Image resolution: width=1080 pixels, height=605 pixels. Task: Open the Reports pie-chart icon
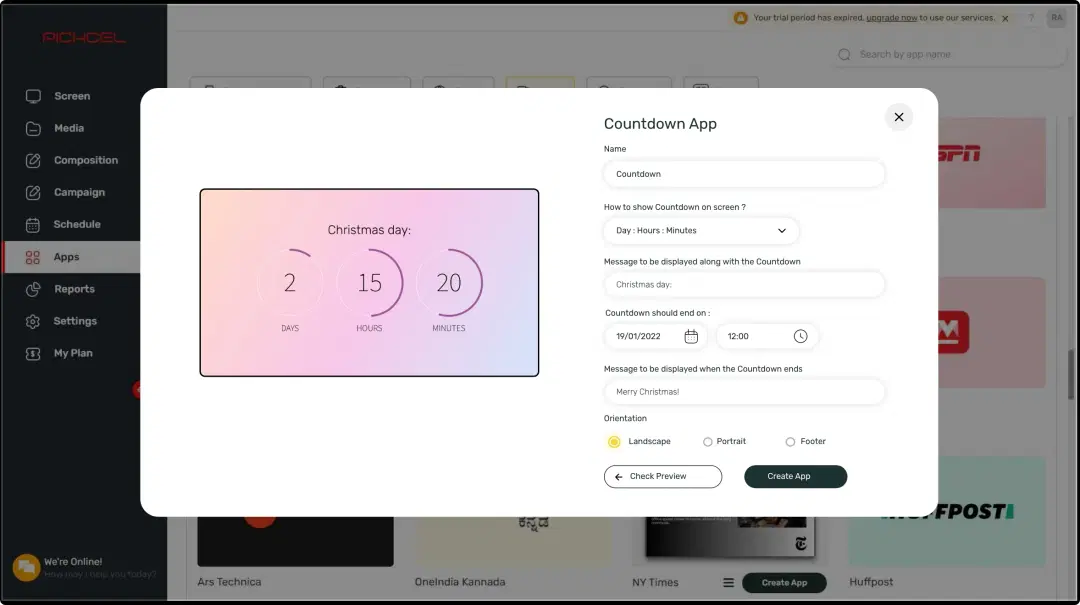31,288
